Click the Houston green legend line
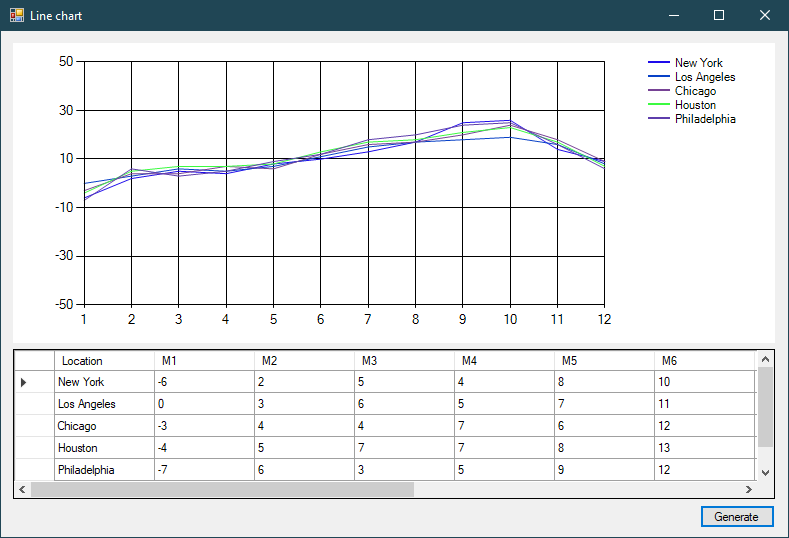789x538 pixels. (x=659, y=105)
